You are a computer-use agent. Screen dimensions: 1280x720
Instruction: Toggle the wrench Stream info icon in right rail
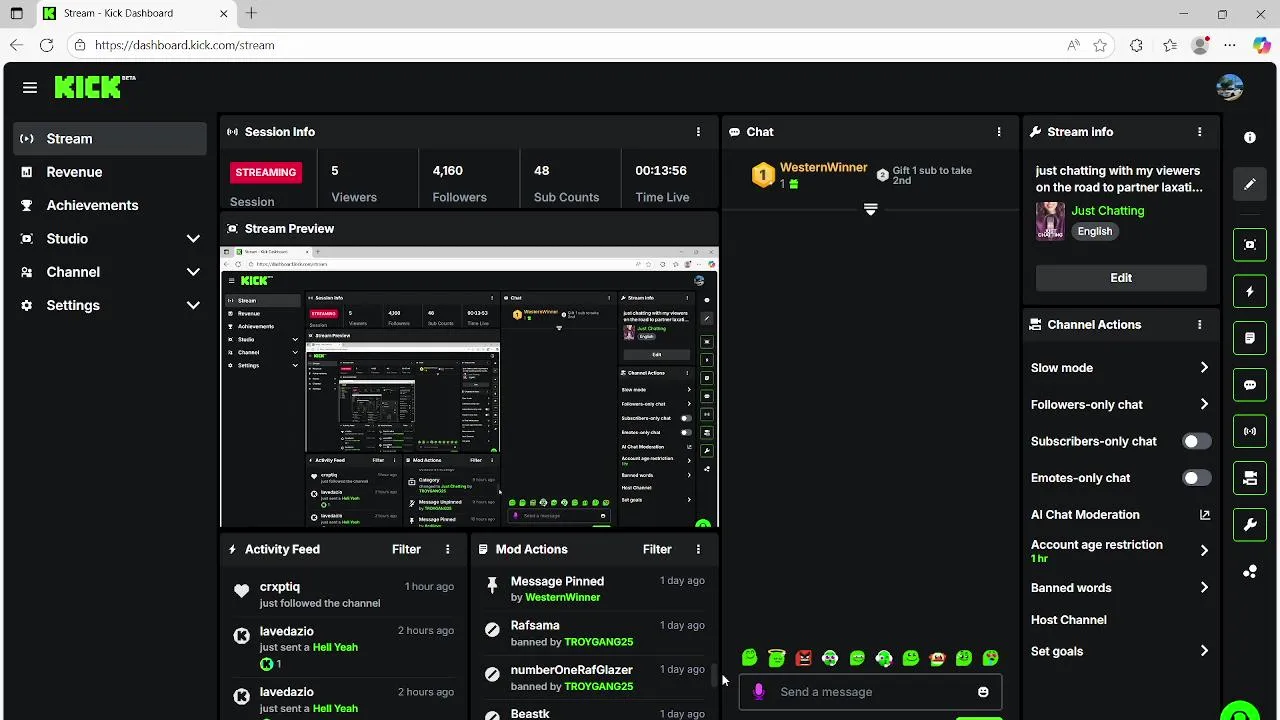click(x=1250, y=525)
